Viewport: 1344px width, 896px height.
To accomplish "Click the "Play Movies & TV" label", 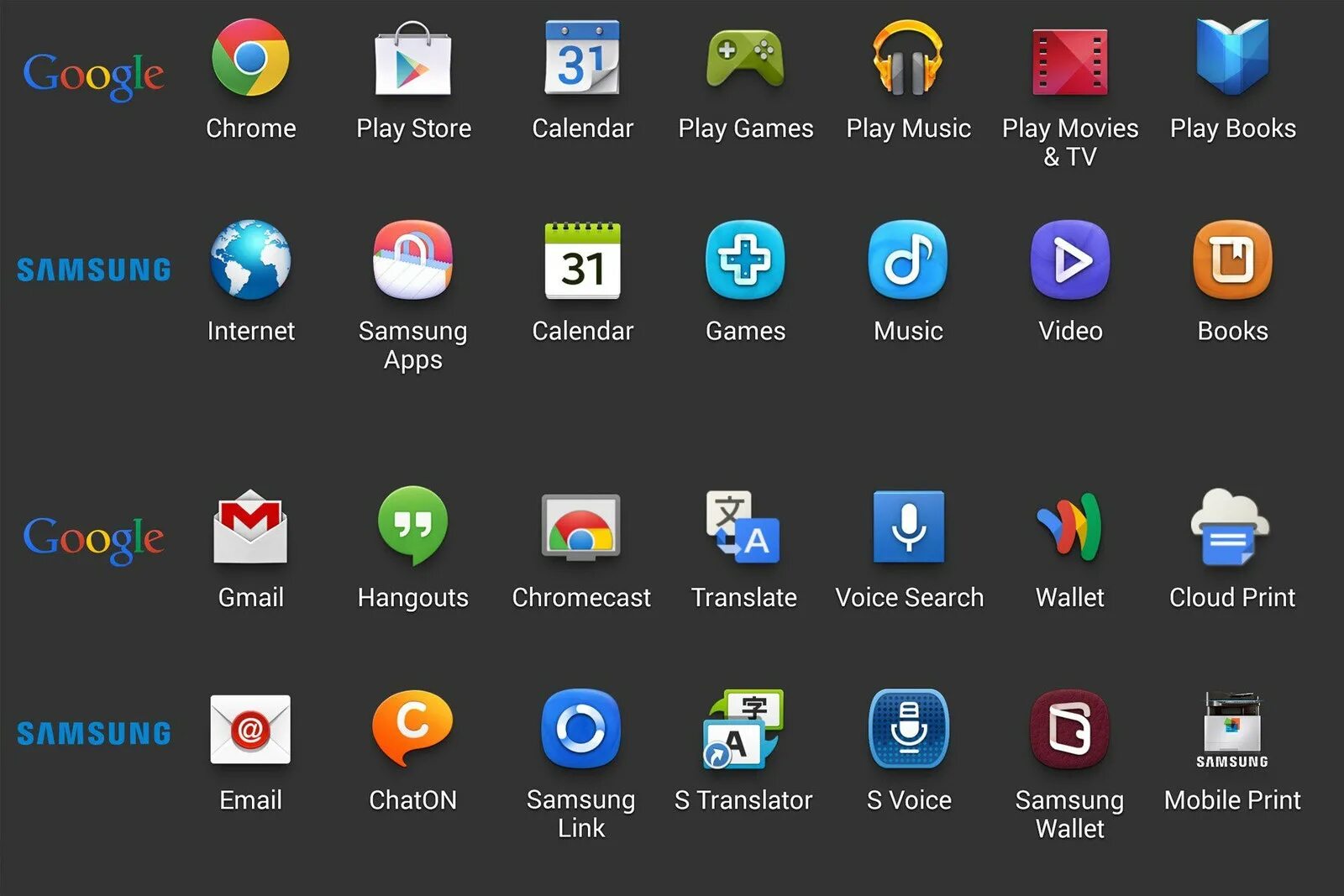I will coord(1070,143).
